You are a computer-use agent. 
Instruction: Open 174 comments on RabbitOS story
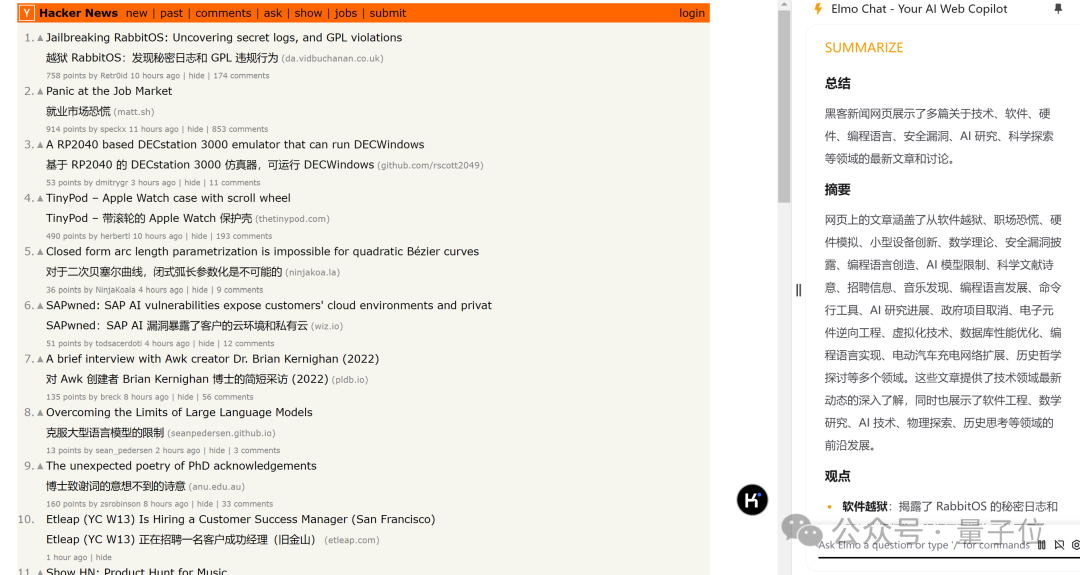pos(241,76)
